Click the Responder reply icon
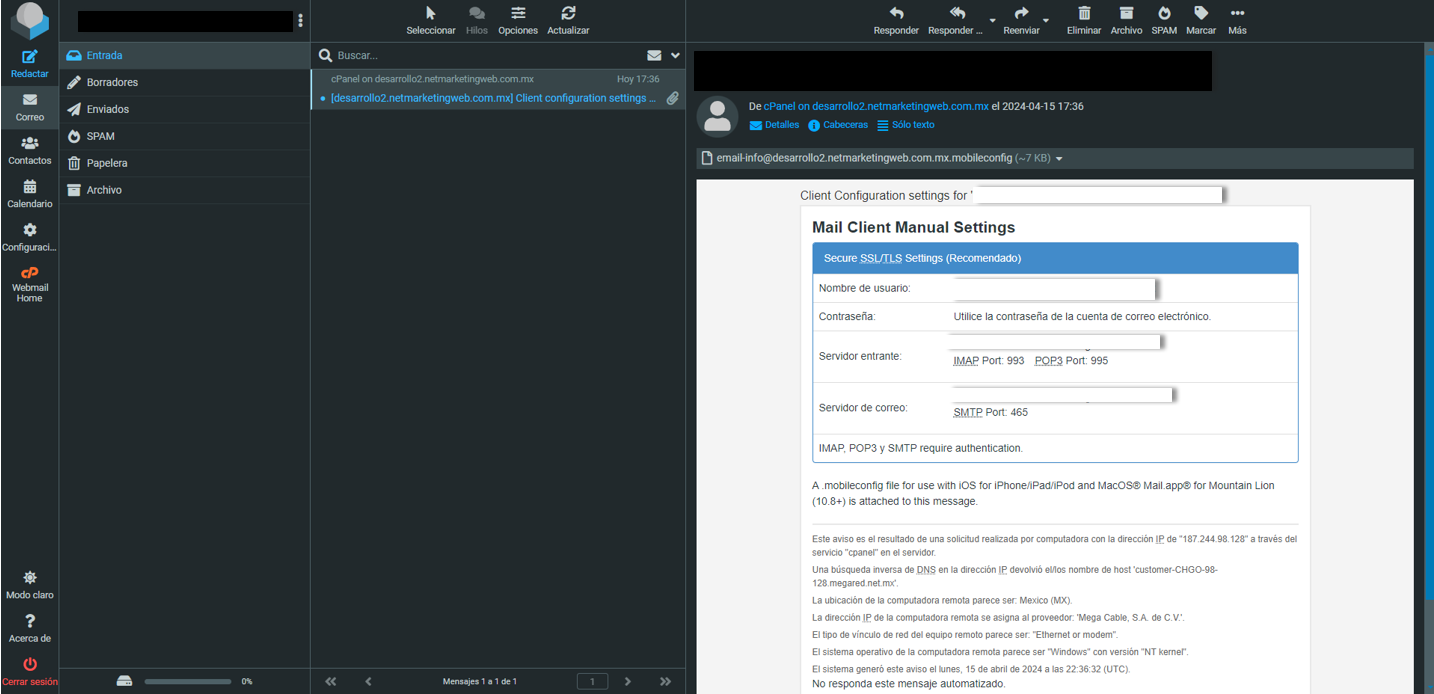Viewport: 1434px width, 694px height. click(x=896, y=14)
